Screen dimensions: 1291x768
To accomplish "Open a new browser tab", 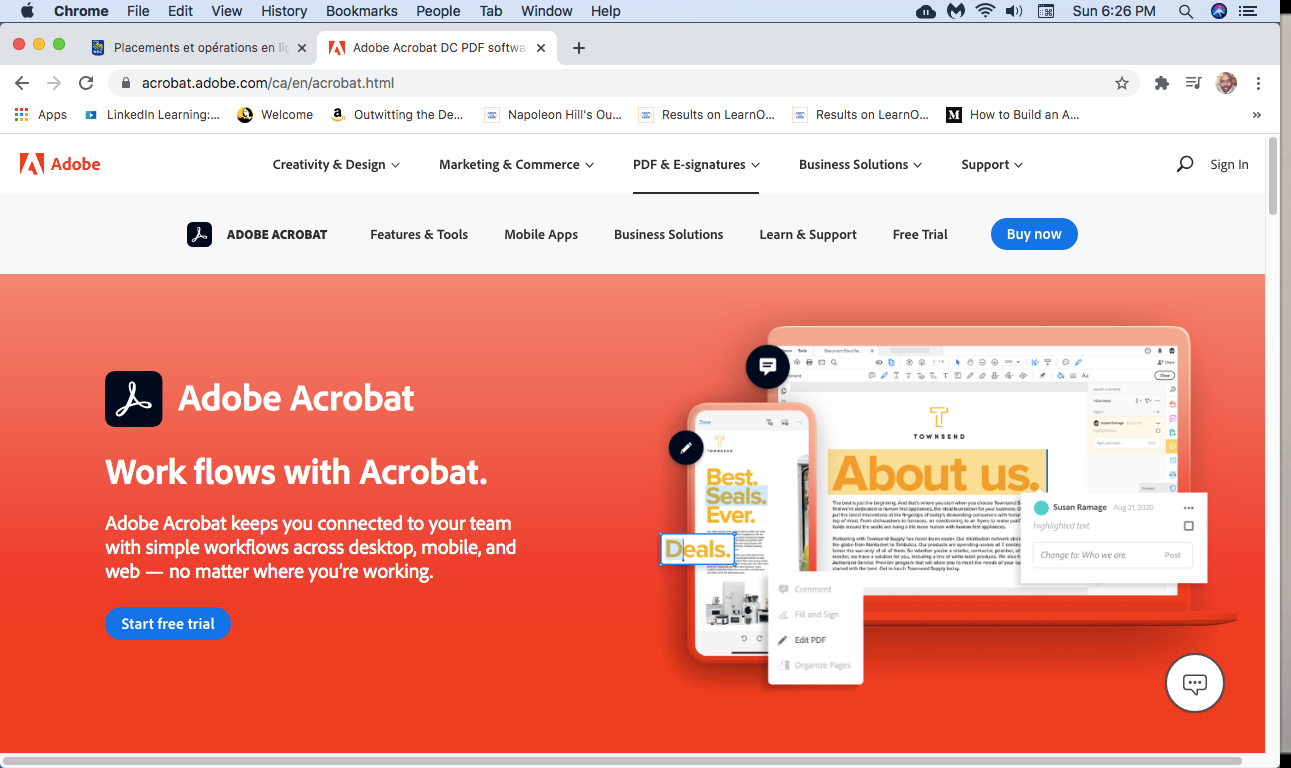I will coord(578,48).
